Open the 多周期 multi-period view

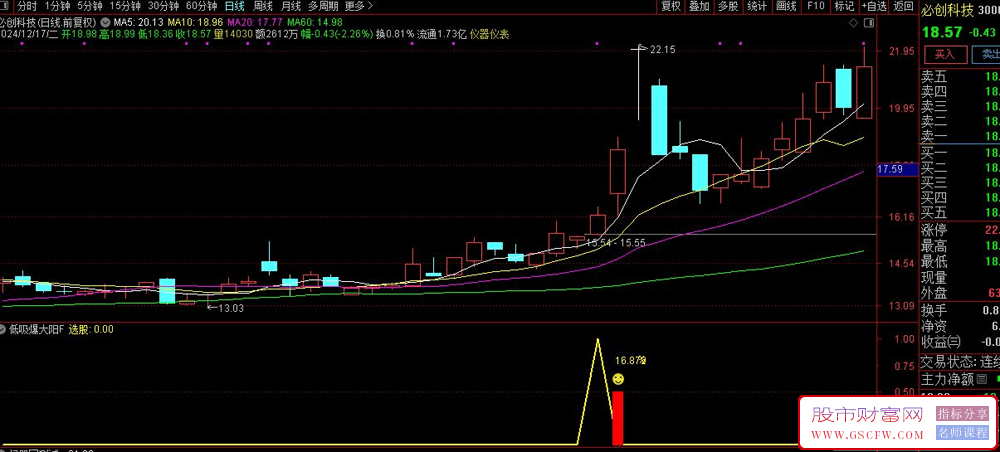(323, 6)
